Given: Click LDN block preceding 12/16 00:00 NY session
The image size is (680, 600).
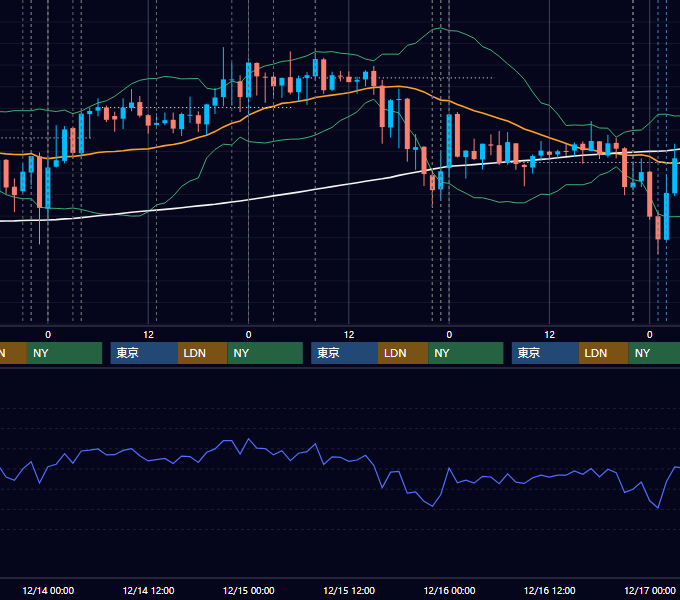Looking at the screenshot, I should tap(403, 353).
